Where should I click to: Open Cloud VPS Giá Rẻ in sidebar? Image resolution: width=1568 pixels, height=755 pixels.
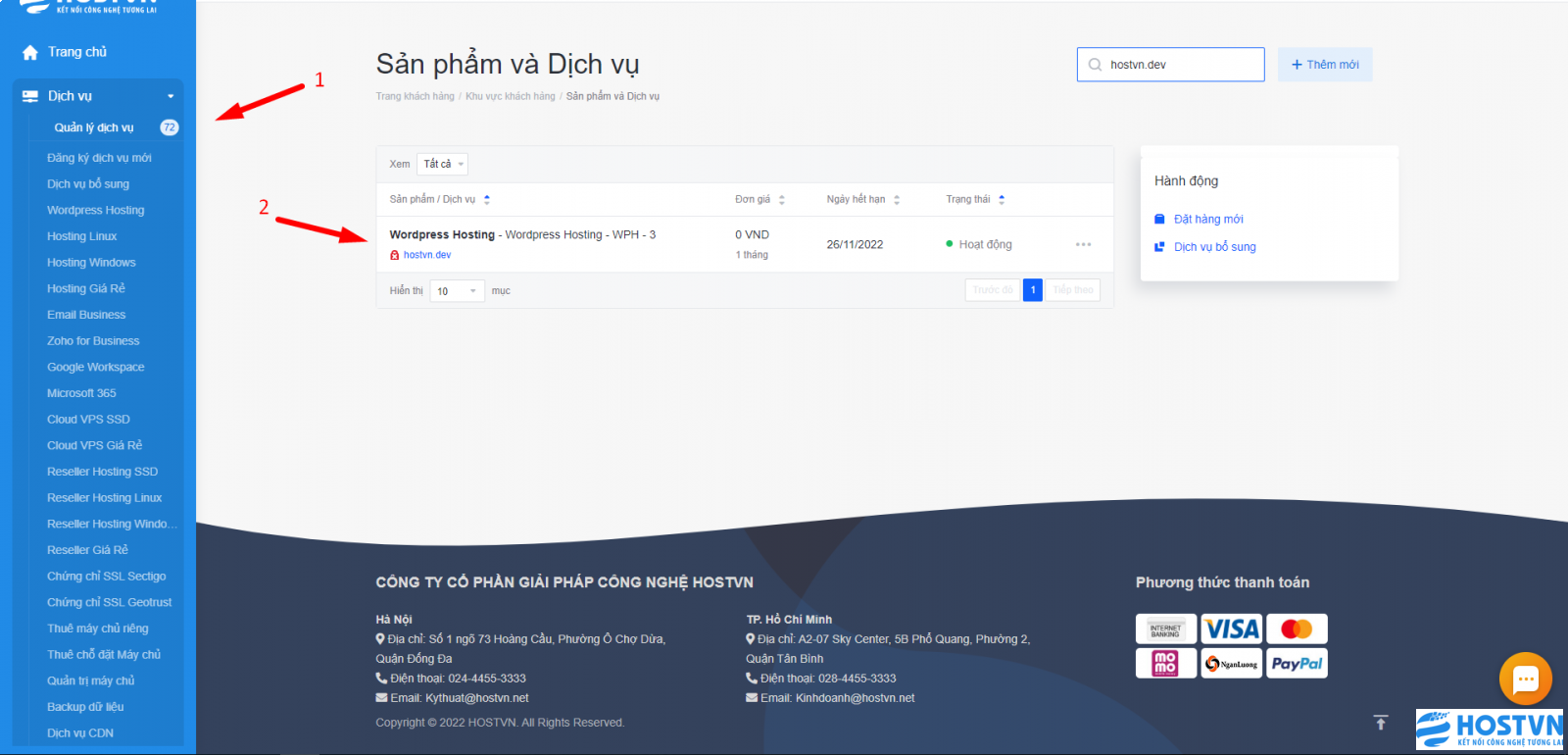95,445
